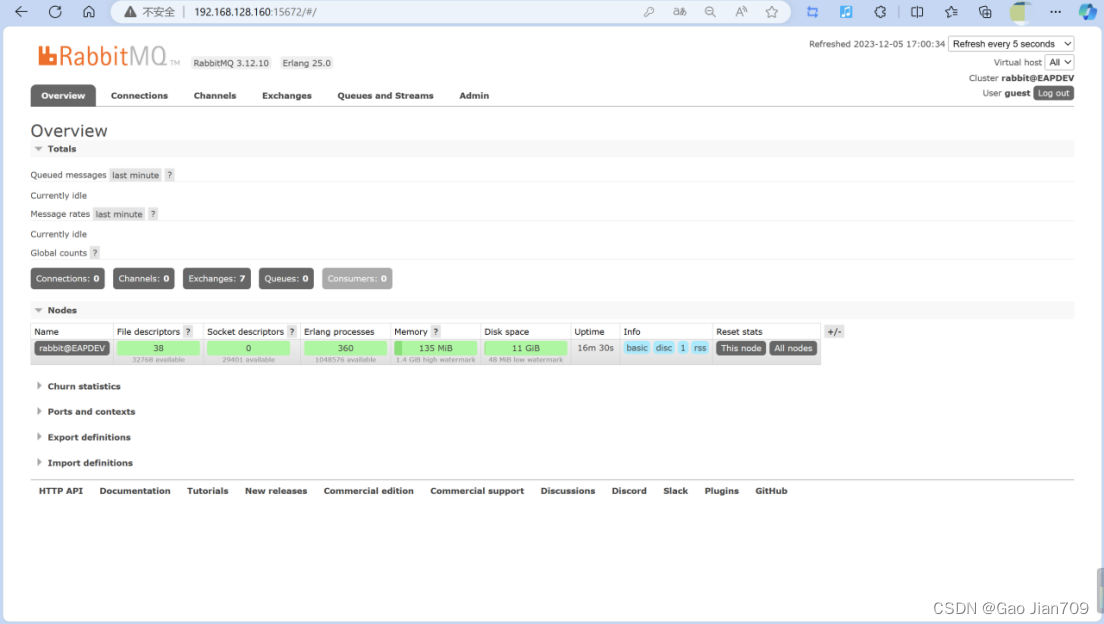
Task: Log out the guest user
Action: 1053,93
